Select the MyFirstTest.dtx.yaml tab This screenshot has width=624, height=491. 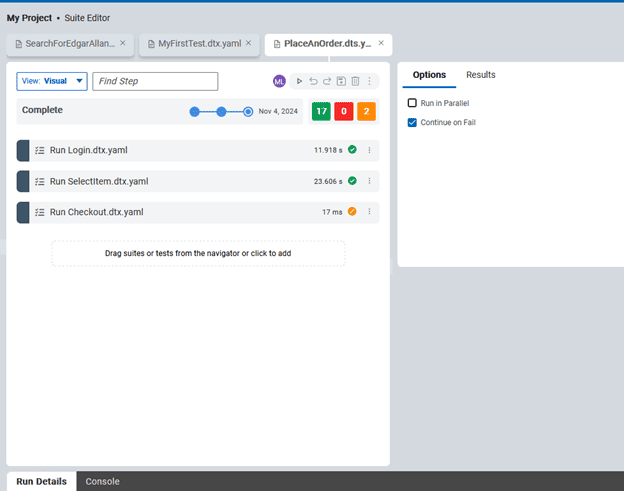(199, 44)
